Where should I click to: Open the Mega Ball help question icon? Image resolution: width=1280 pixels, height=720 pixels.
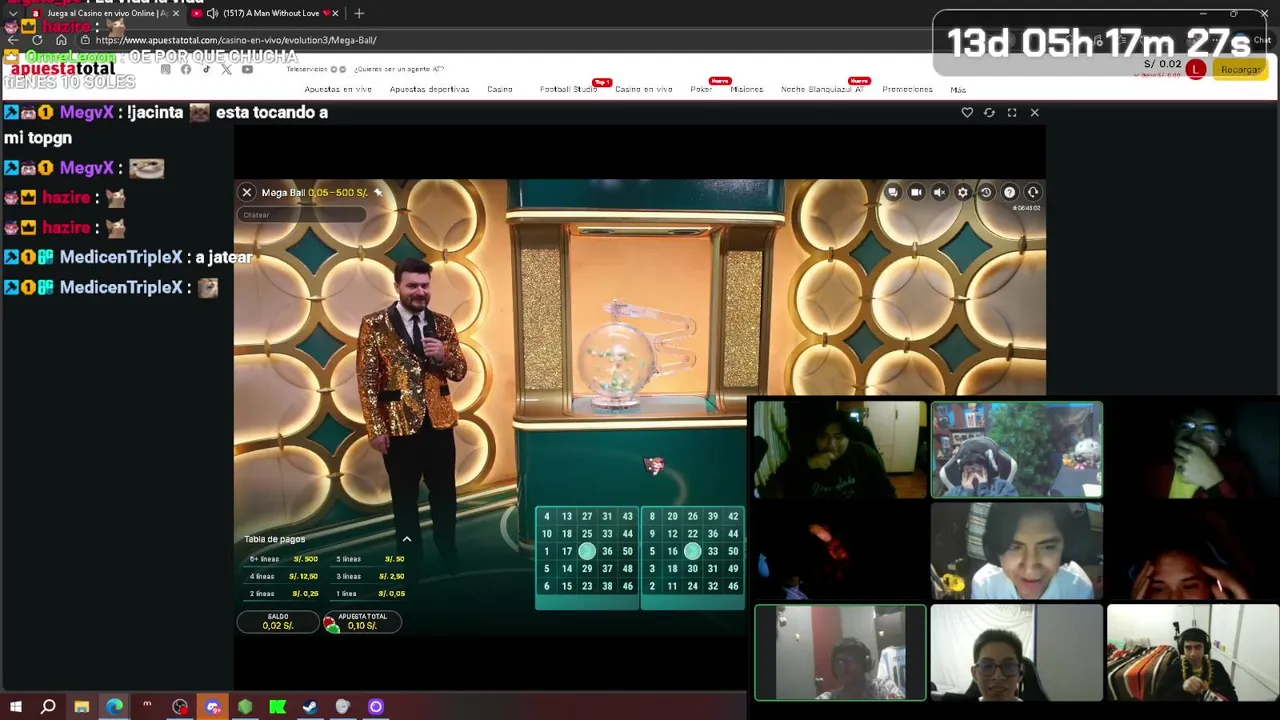(1009, 193)
